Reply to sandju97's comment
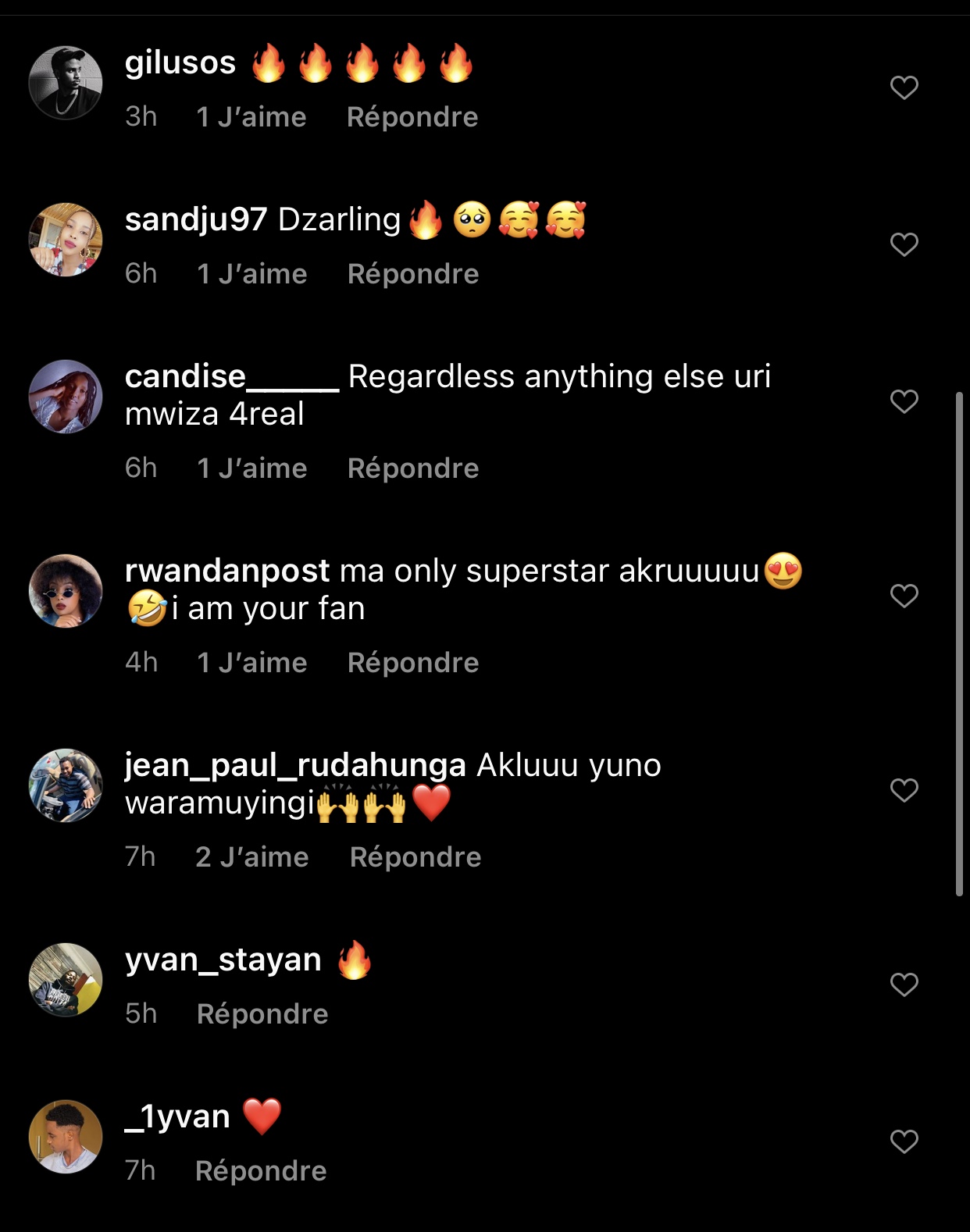970x1232 pixels. tap(412, 274)
